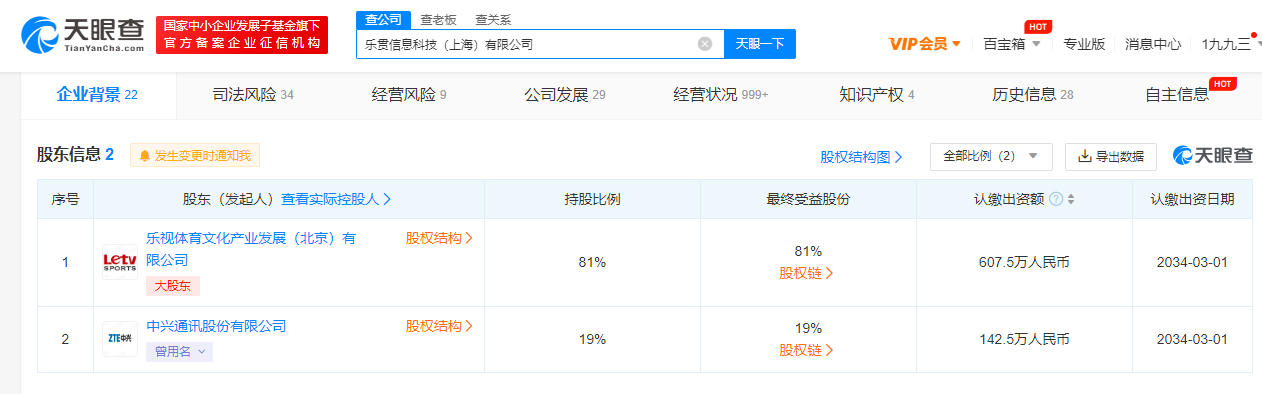The height and width of the screenshot is (394, 1262).
Task: Click the help icon next to 认缴出资额
Action: point(1055,199)
